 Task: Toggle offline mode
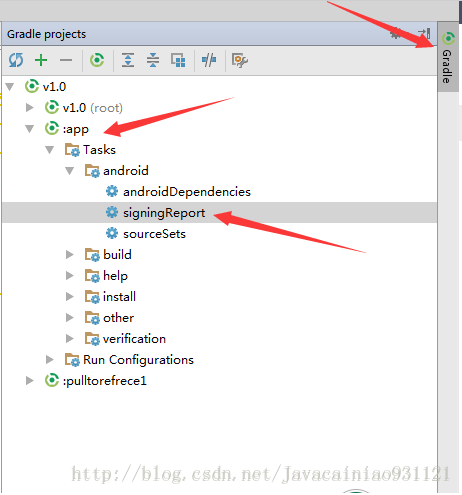(209, 60)
